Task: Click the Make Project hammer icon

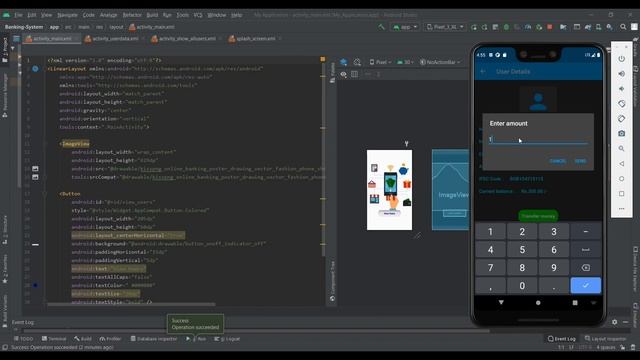Action: click(381, 27)
